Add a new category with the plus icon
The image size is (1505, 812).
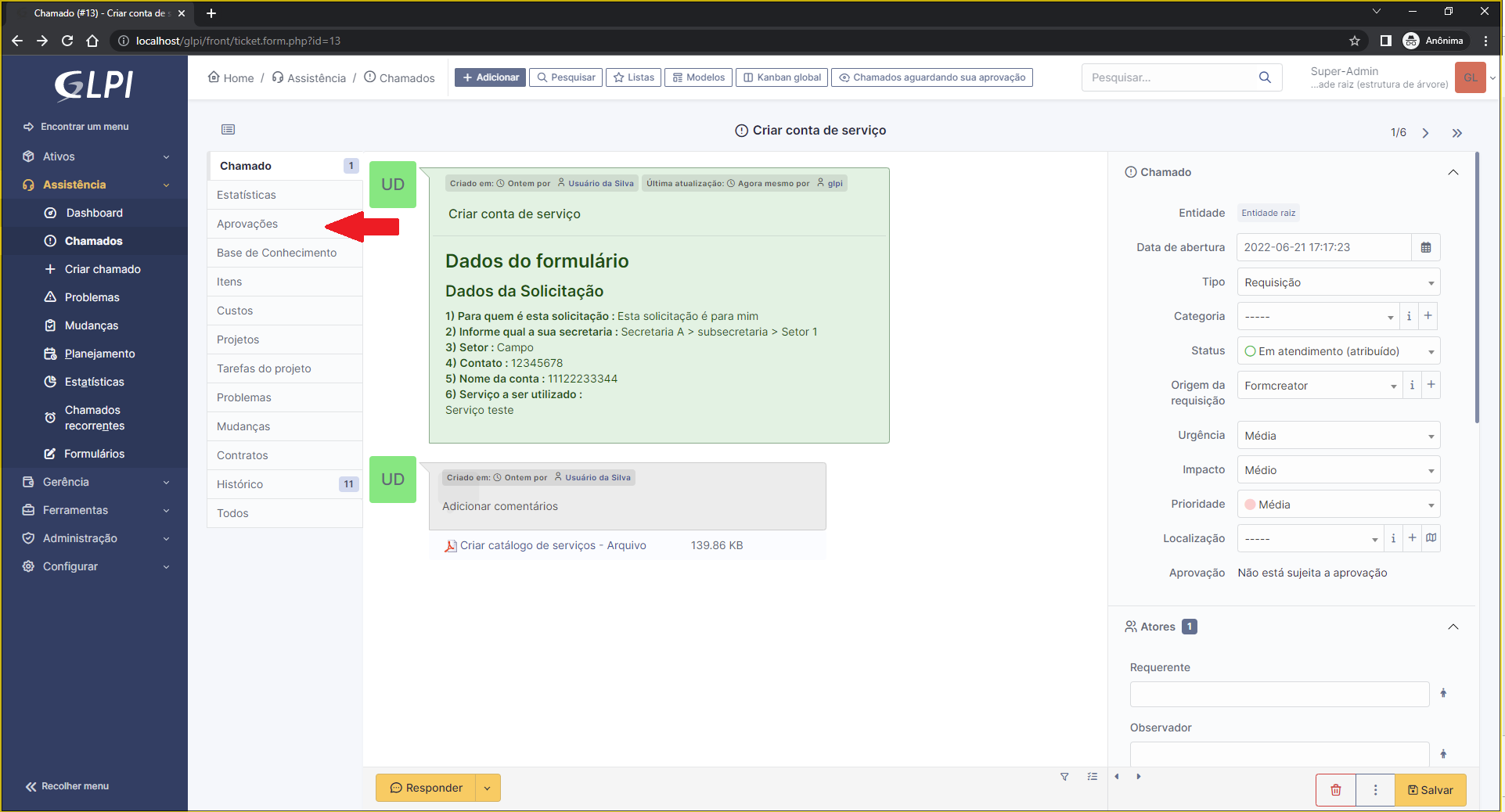1427,316
